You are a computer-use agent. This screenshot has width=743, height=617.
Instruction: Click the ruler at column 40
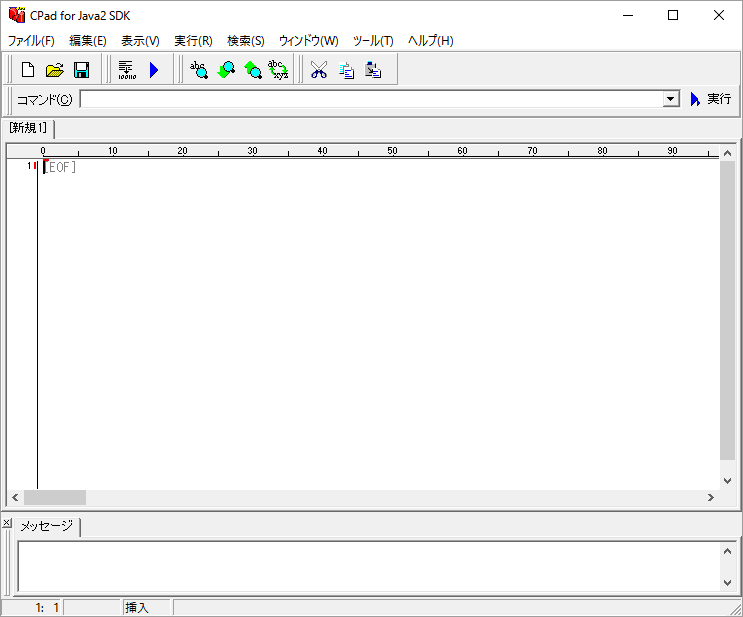322,151
